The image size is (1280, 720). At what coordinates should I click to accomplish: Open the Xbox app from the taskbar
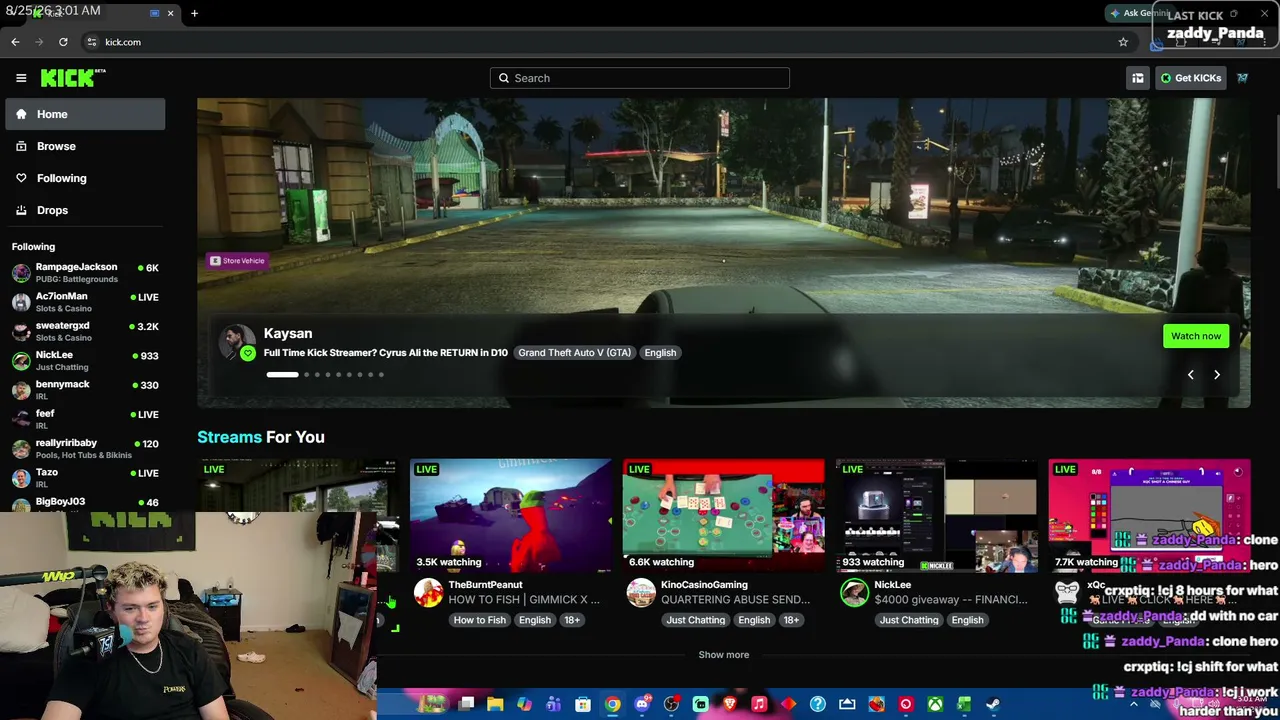click(x=935, y=704)
